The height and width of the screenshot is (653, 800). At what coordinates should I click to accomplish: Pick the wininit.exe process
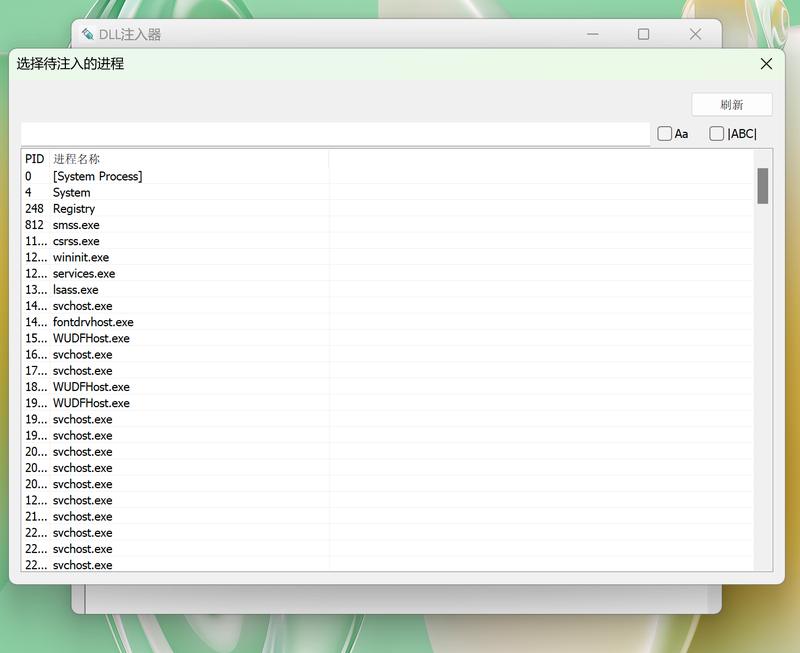388,257
